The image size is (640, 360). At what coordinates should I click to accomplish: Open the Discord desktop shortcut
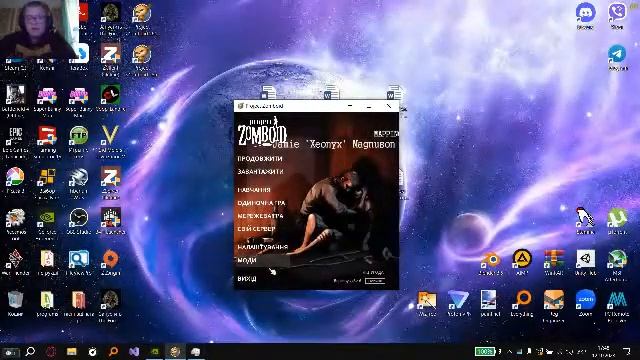click(585, 16)
